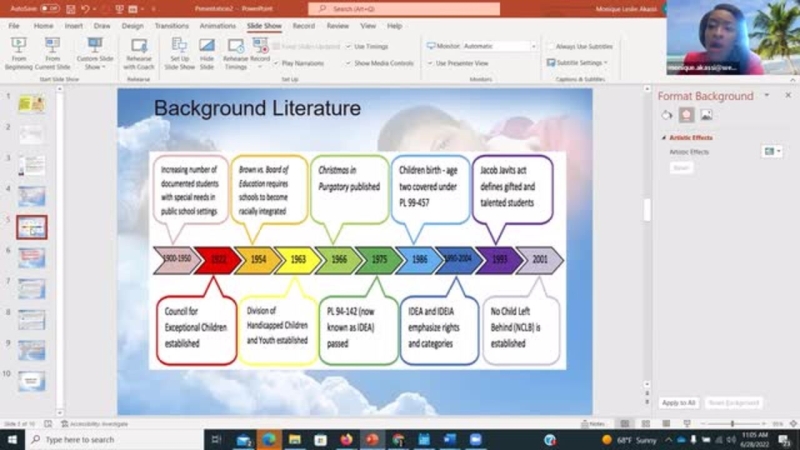This screenshot has width=800, height=450.
Task: Click Set Up Slide Show icon
Action: pyautogui.click(x=179, y=52)
